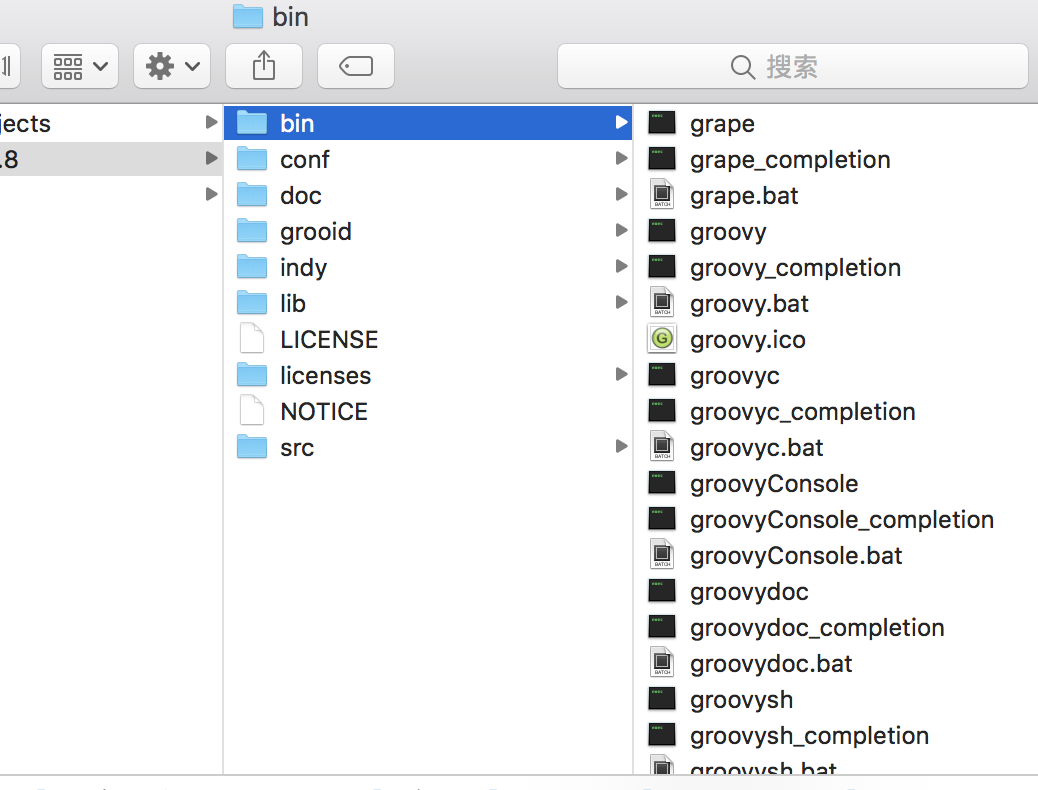Select the grooid folder icon
1038x790 pixels.
click(x=252, y=231)
